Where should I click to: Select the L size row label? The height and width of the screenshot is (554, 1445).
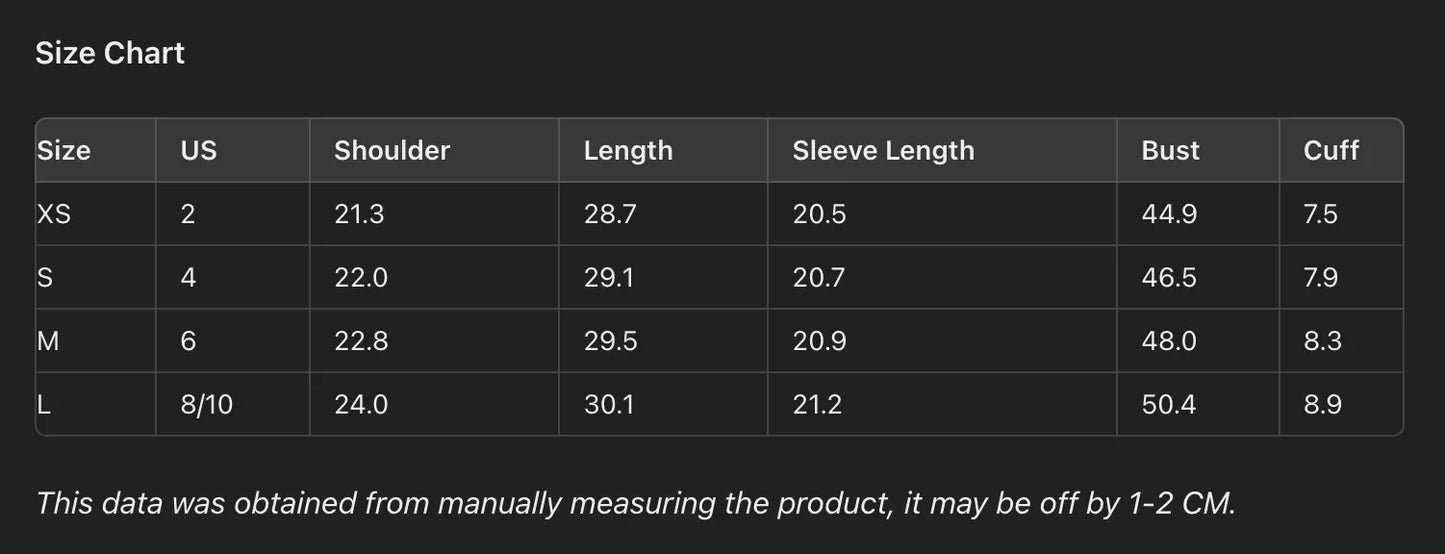(x=44, y=405)
